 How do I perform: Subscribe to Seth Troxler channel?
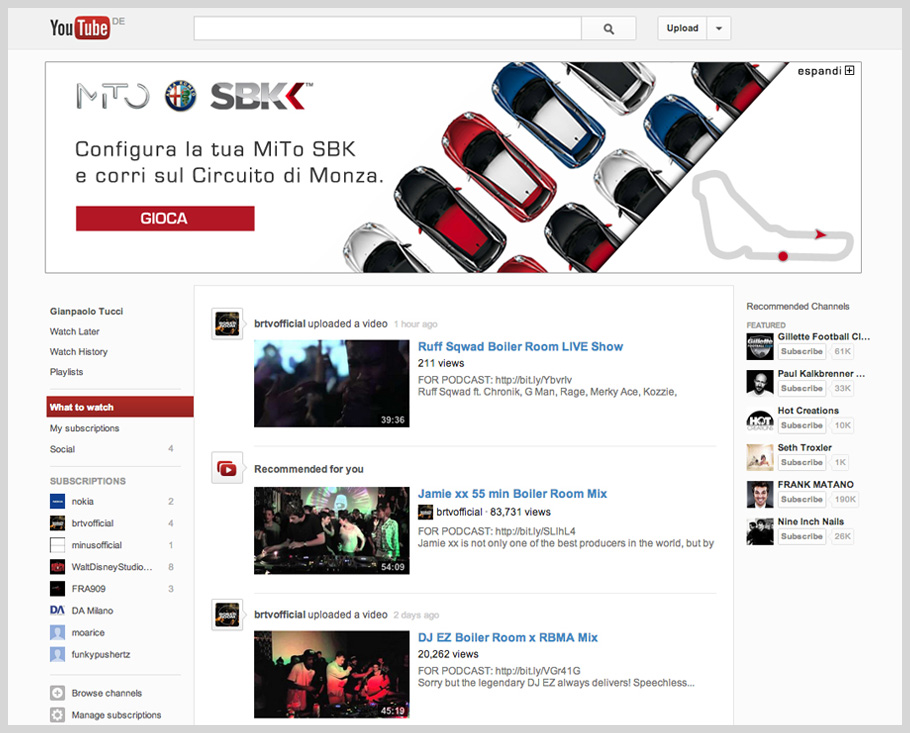pyautogui.click(x=801, y=463)
